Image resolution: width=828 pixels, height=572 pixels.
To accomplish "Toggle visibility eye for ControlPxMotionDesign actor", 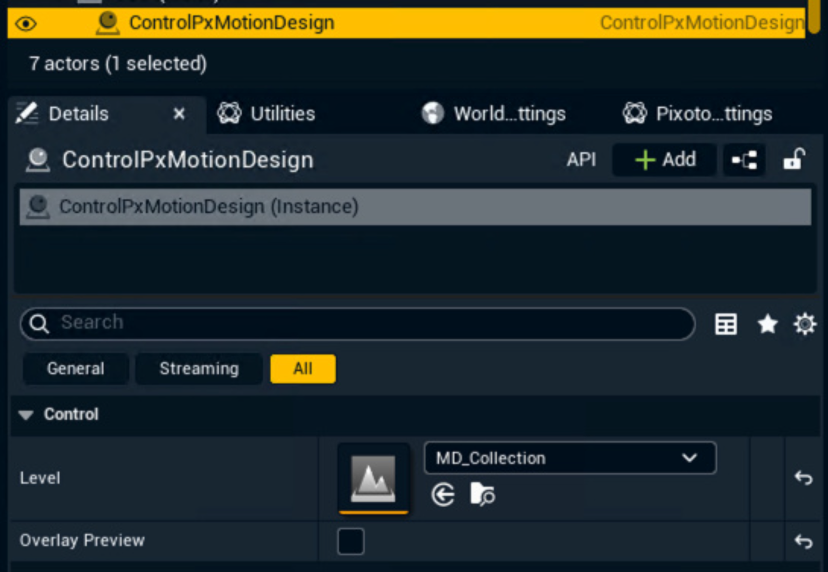I will coord(26,23).
